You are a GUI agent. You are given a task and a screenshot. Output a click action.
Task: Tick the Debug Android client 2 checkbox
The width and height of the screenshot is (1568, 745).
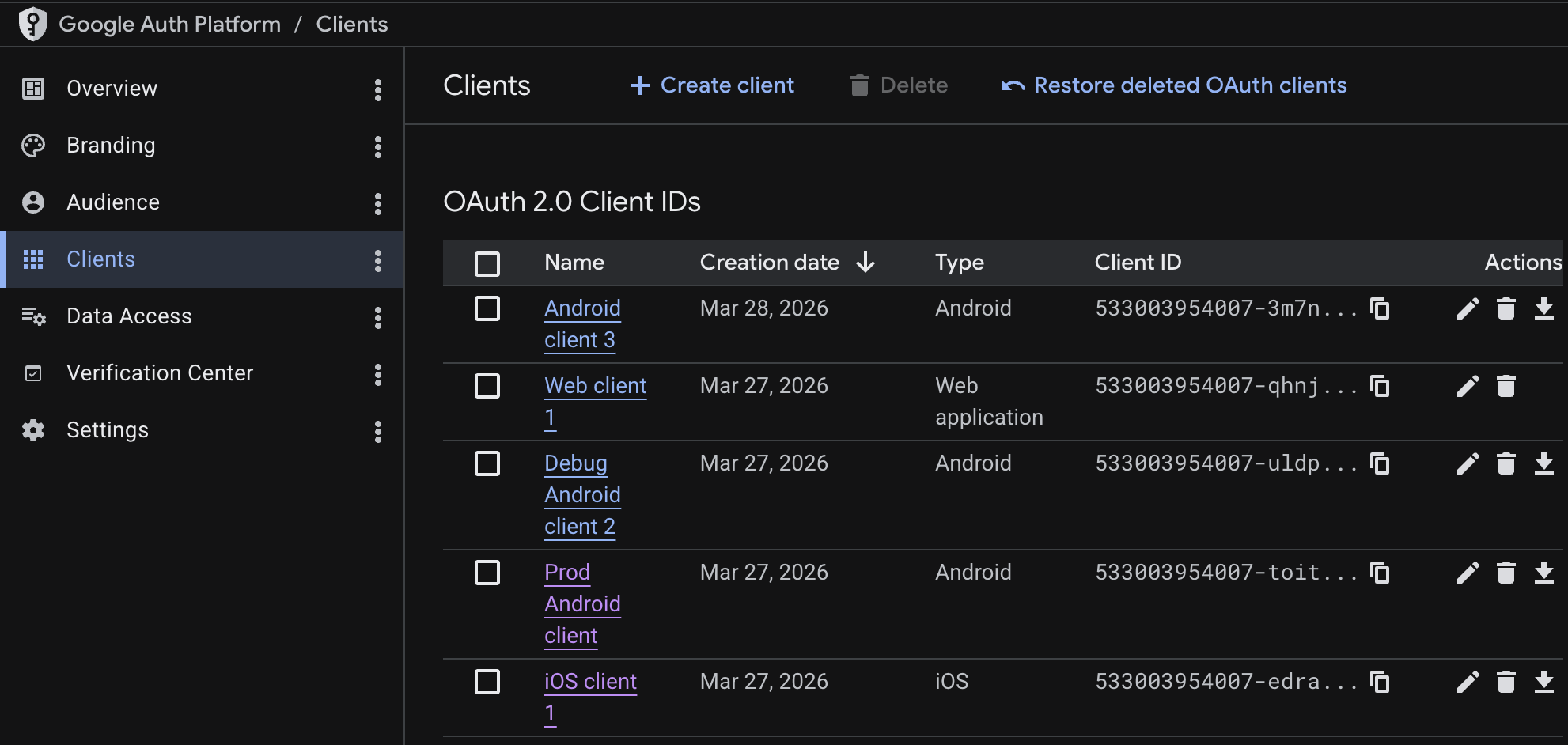[x=487, y=463]
